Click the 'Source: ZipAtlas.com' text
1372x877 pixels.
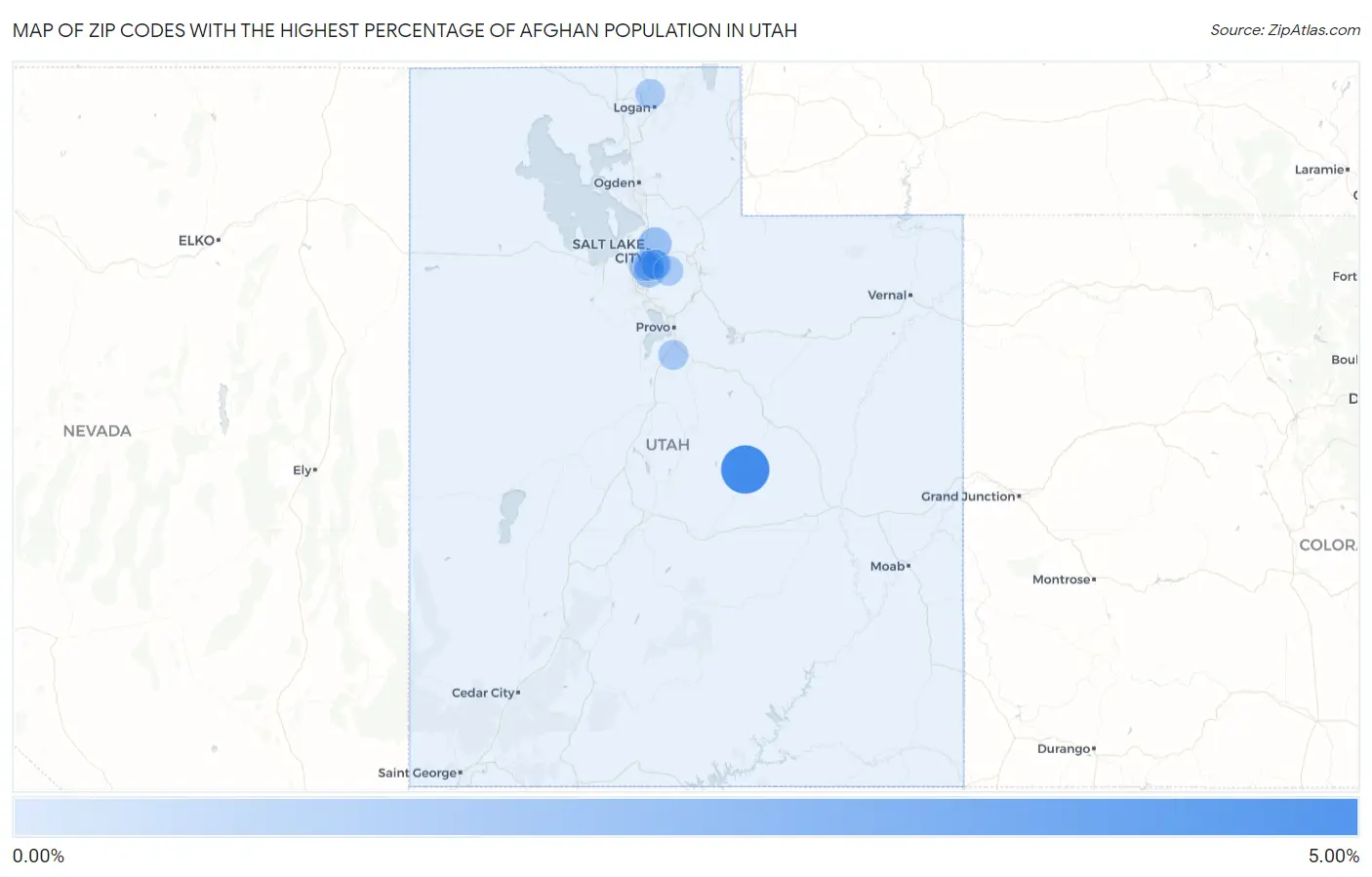tap(1285, 30)
